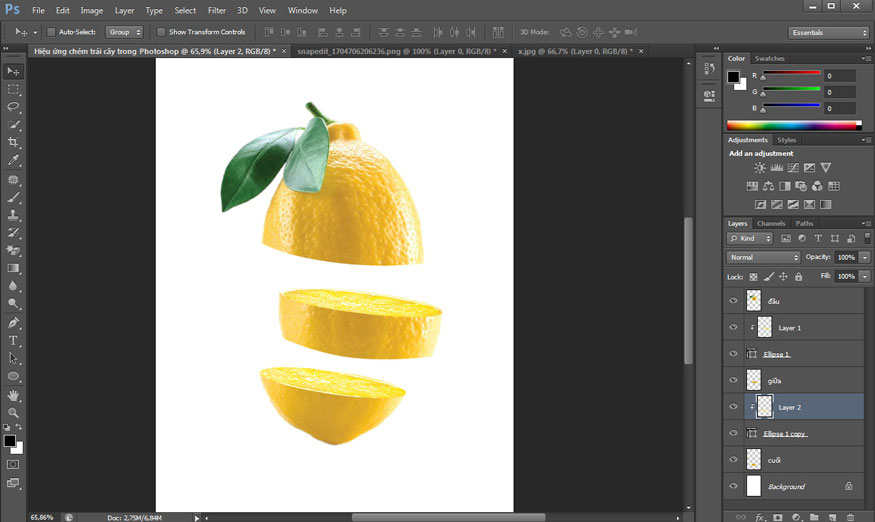Select the Eyedropper tool
Screen dimensions: 875x522
[x=13, y=161]
